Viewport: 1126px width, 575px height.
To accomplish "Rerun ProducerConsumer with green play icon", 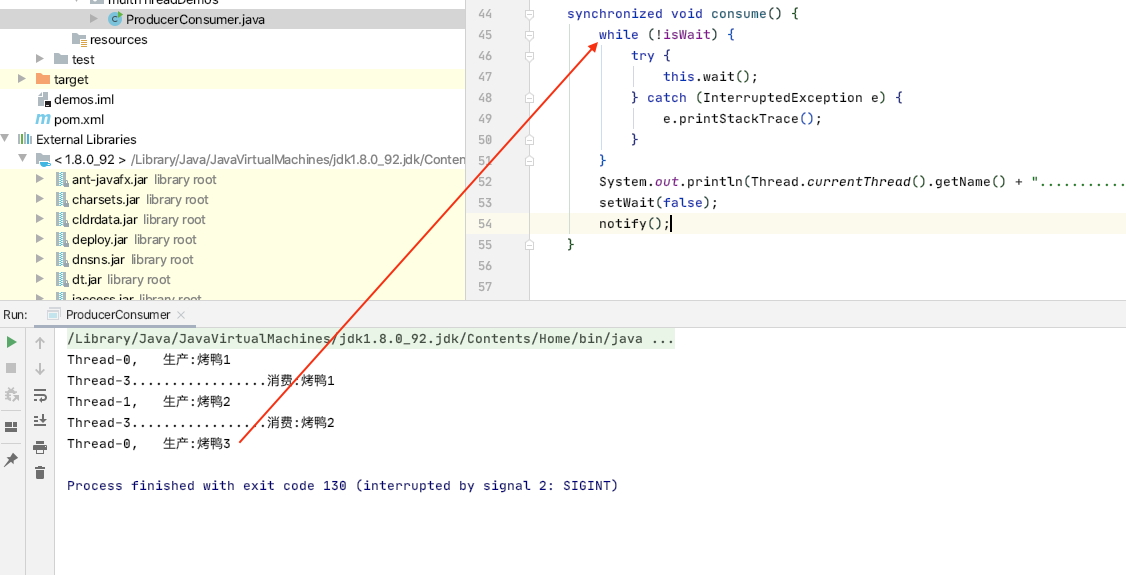I will 12,342.
